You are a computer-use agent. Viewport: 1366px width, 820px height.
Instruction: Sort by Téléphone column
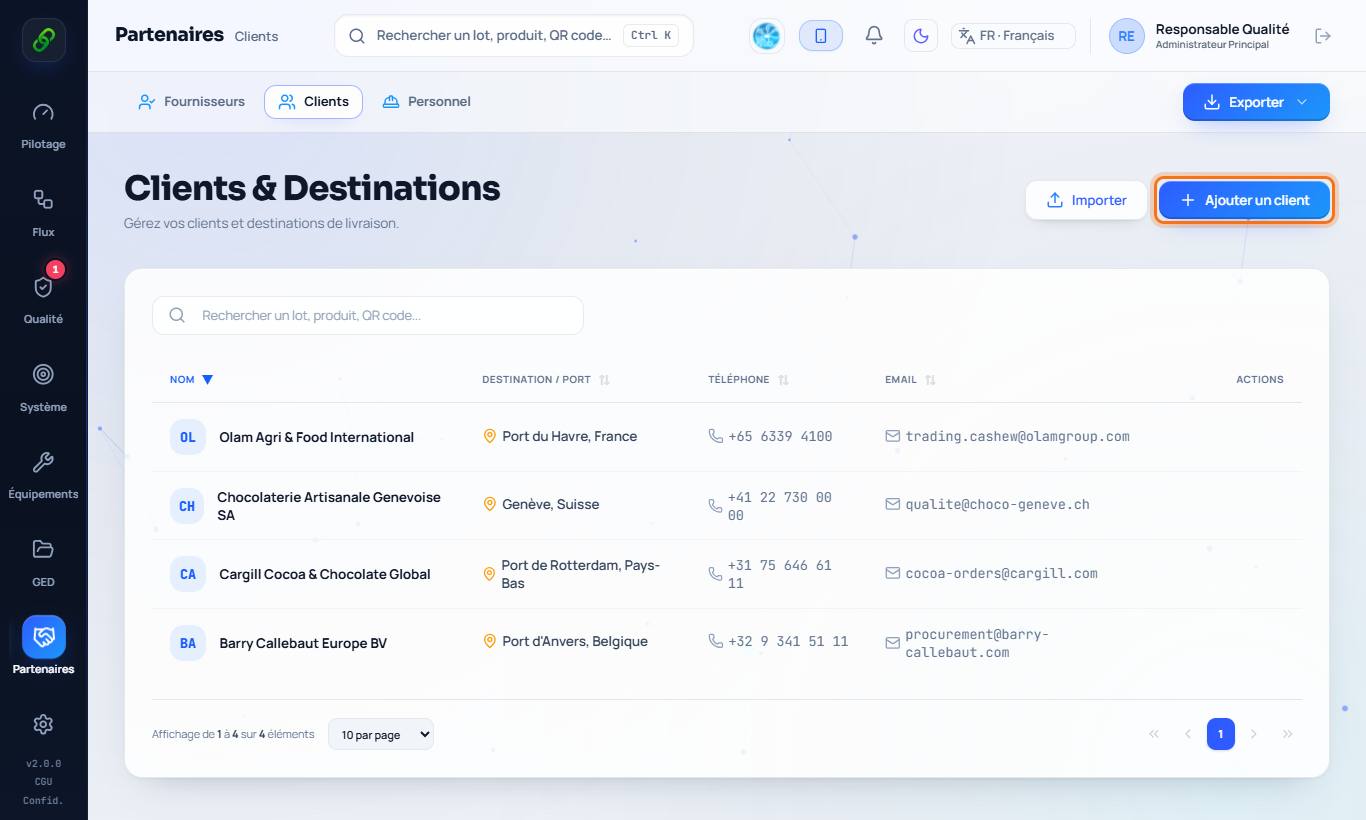click(749, 380)
